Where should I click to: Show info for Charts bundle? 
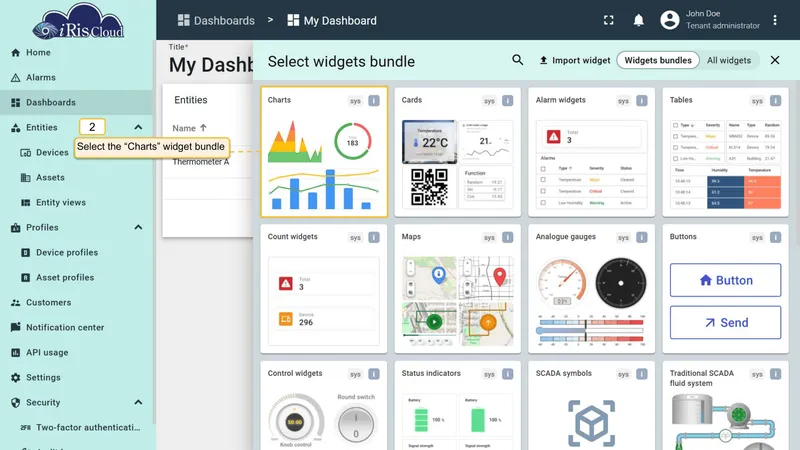(x=374, y=101)
